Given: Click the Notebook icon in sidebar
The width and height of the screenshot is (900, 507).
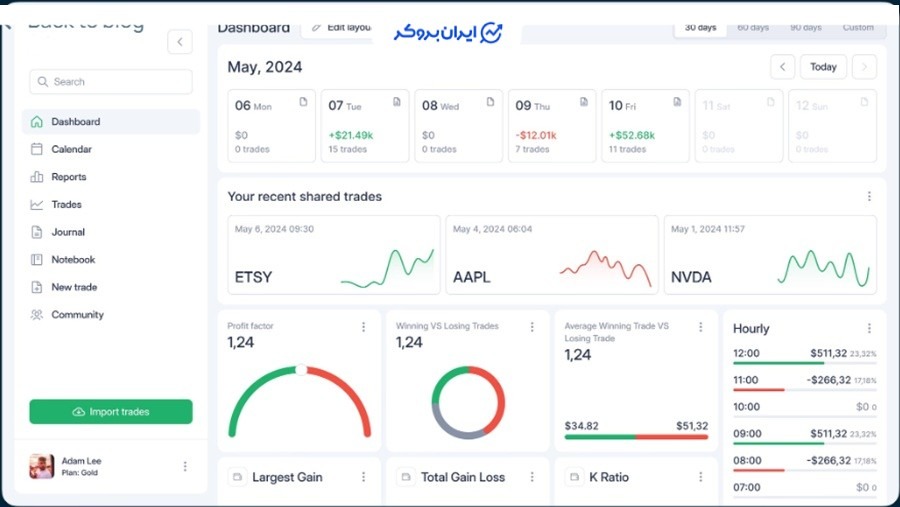Looking at the screenshot, I should point(37,260).
